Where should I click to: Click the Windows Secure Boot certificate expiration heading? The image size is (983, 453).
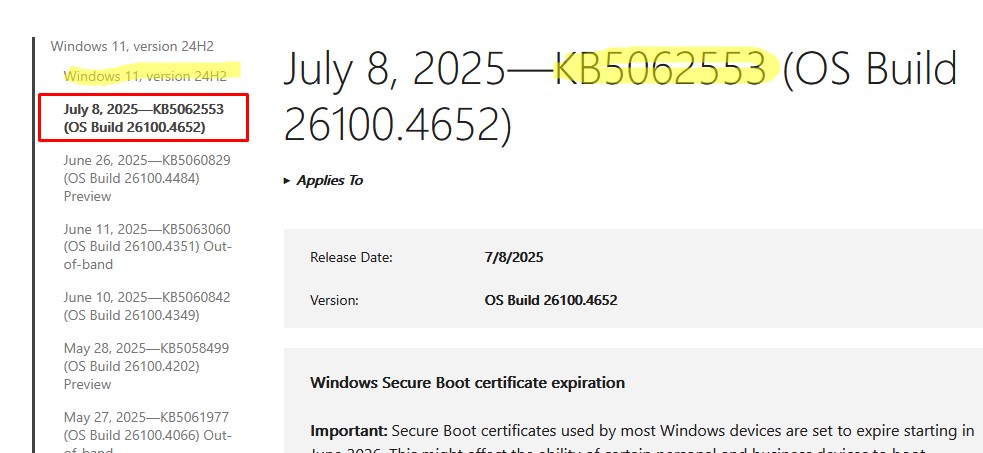click(x=467, y=382)
